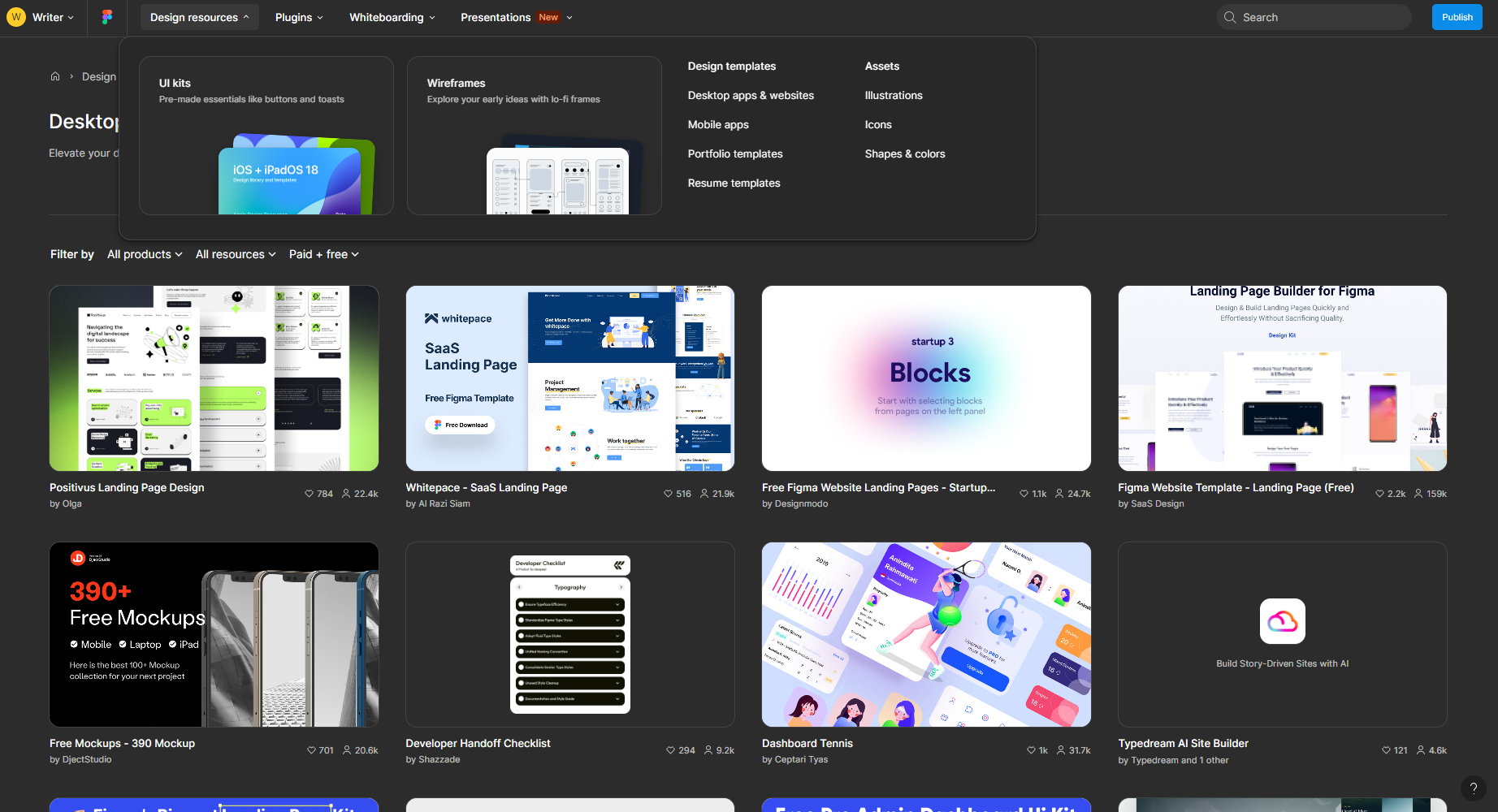This screenshot has width=1498, height=812.
Task: Open Positivus Landing Page Design title
Action: click(x=127, y=487)
